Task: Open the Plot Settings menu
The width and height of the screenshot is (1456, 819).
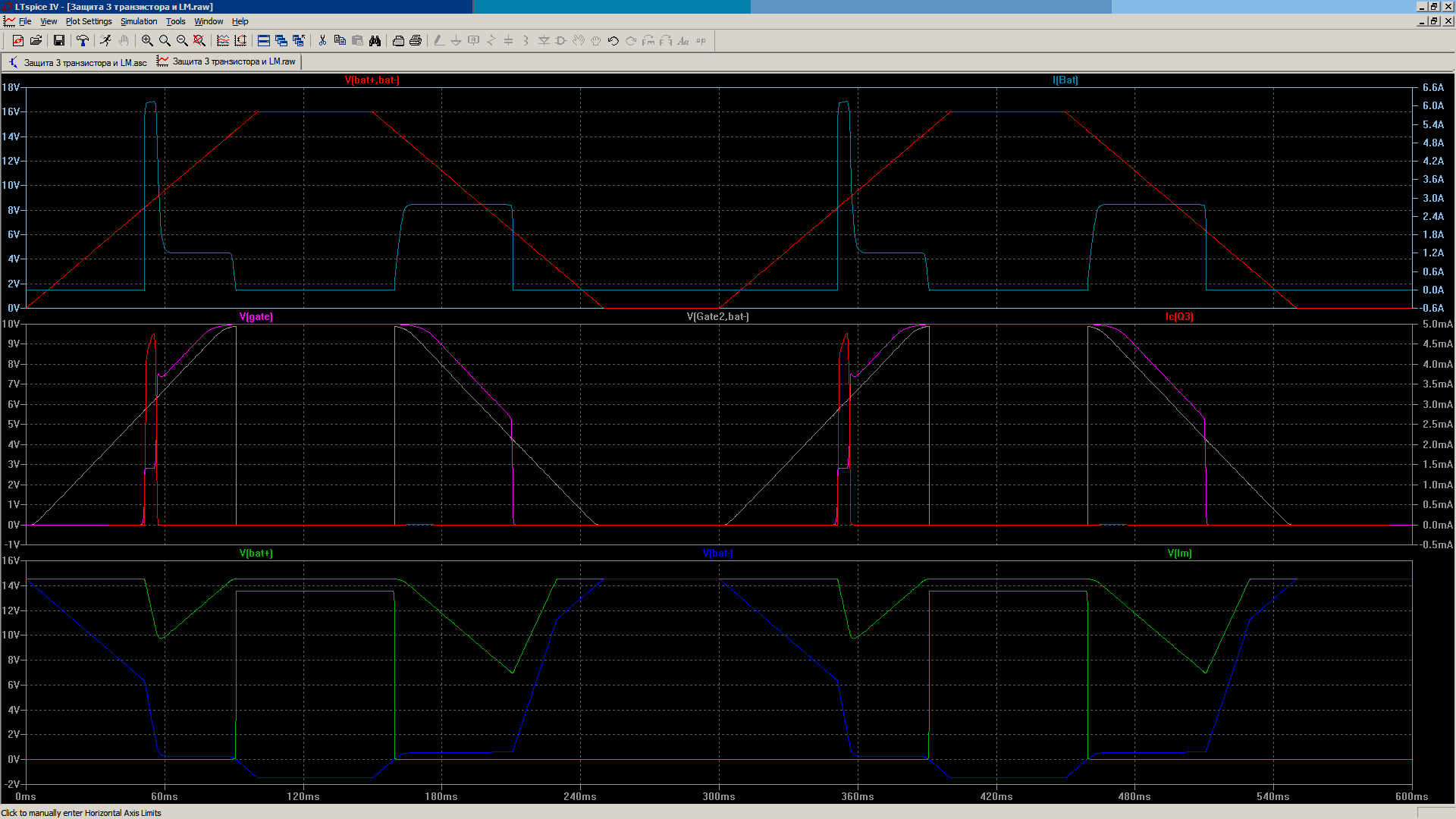Action: [89, 21]
